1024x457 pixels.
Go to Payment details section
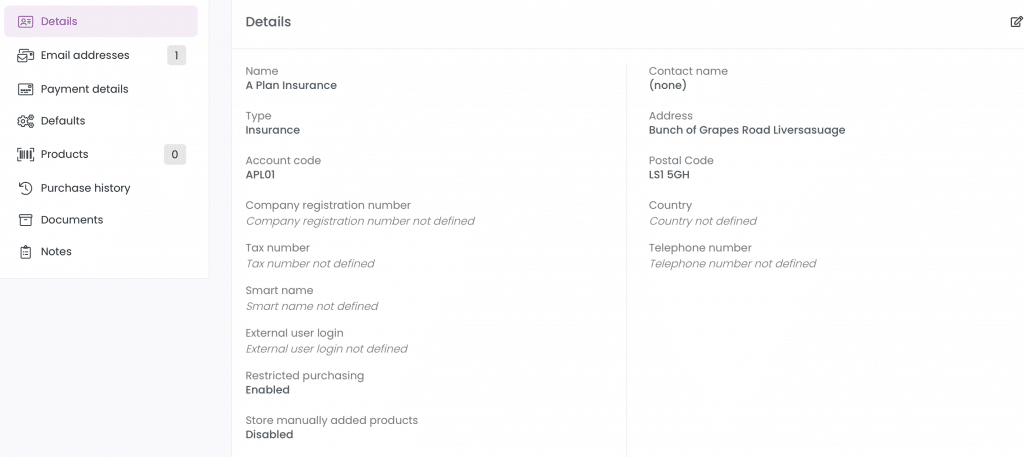point(101,89)
